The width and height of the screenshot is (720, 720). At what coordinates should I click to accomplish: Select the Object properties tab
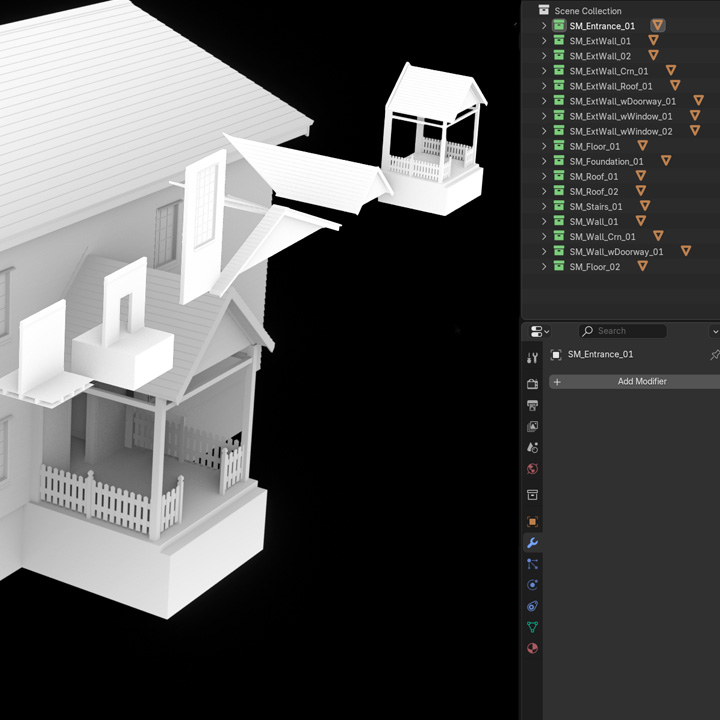tap(532, 521)
